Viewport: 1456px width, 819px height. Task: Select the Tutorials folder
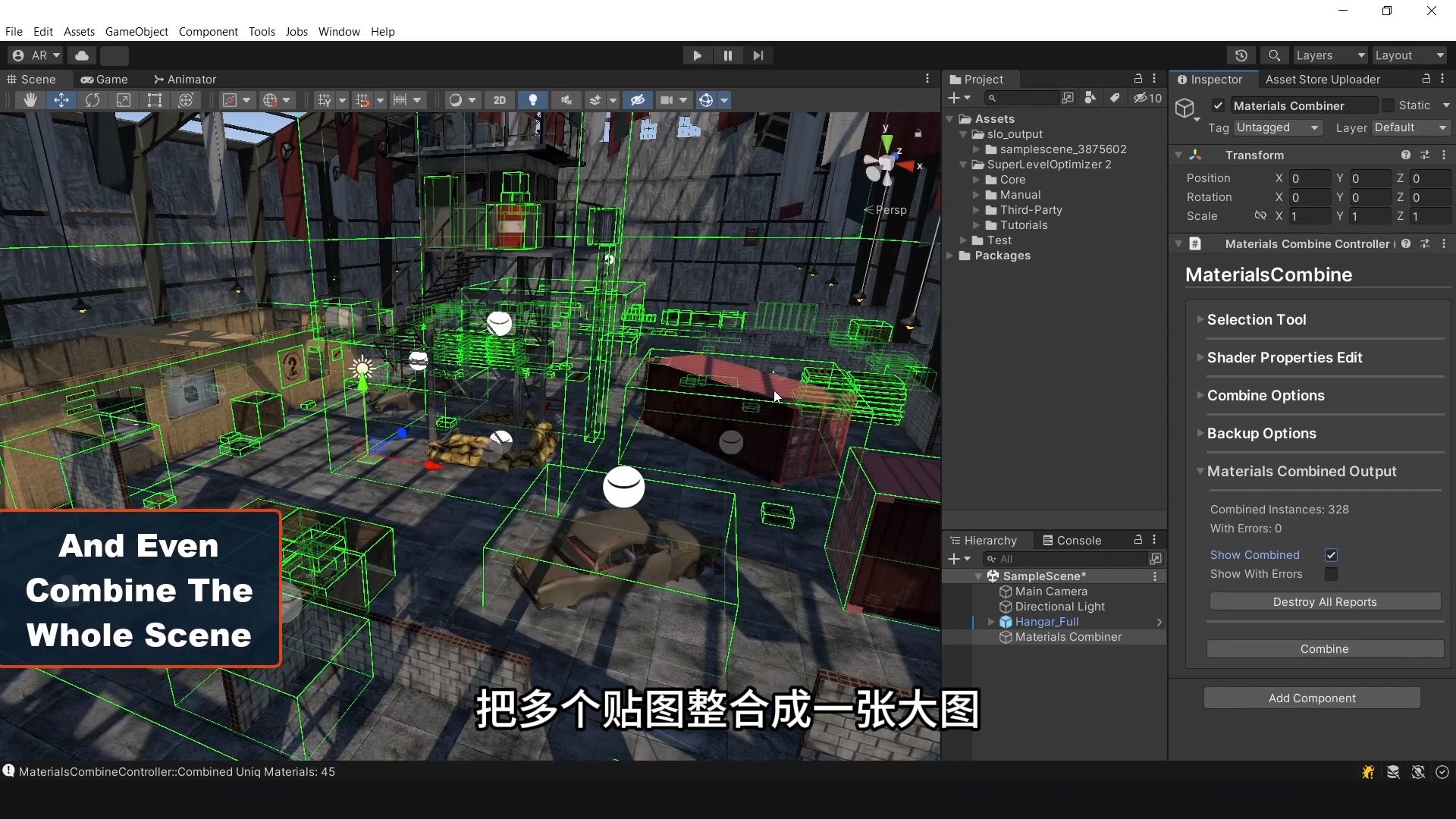pos(1023,225)
